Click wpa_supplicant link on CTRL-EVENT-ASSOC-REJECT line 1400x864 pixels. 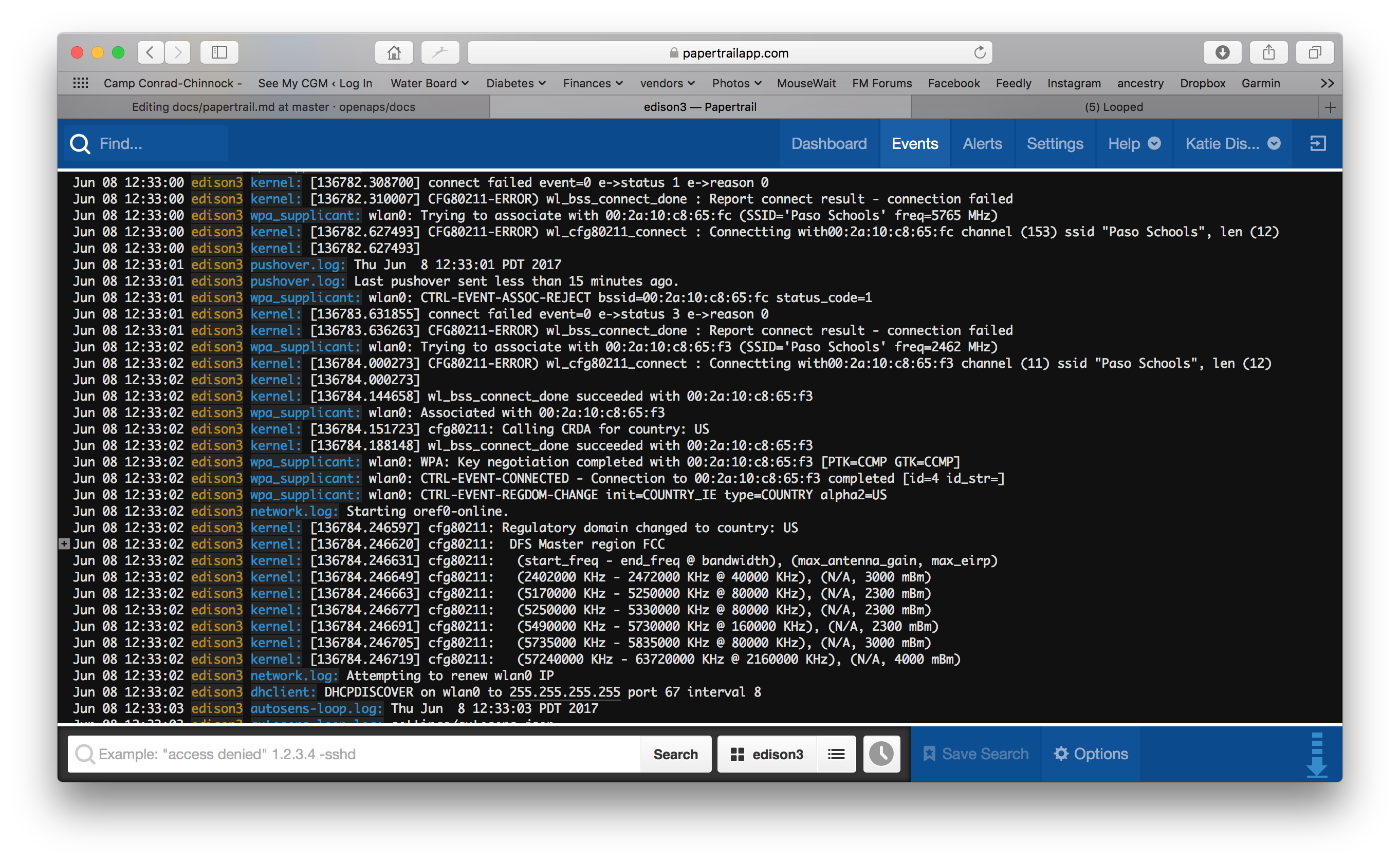tap(305, 298)
